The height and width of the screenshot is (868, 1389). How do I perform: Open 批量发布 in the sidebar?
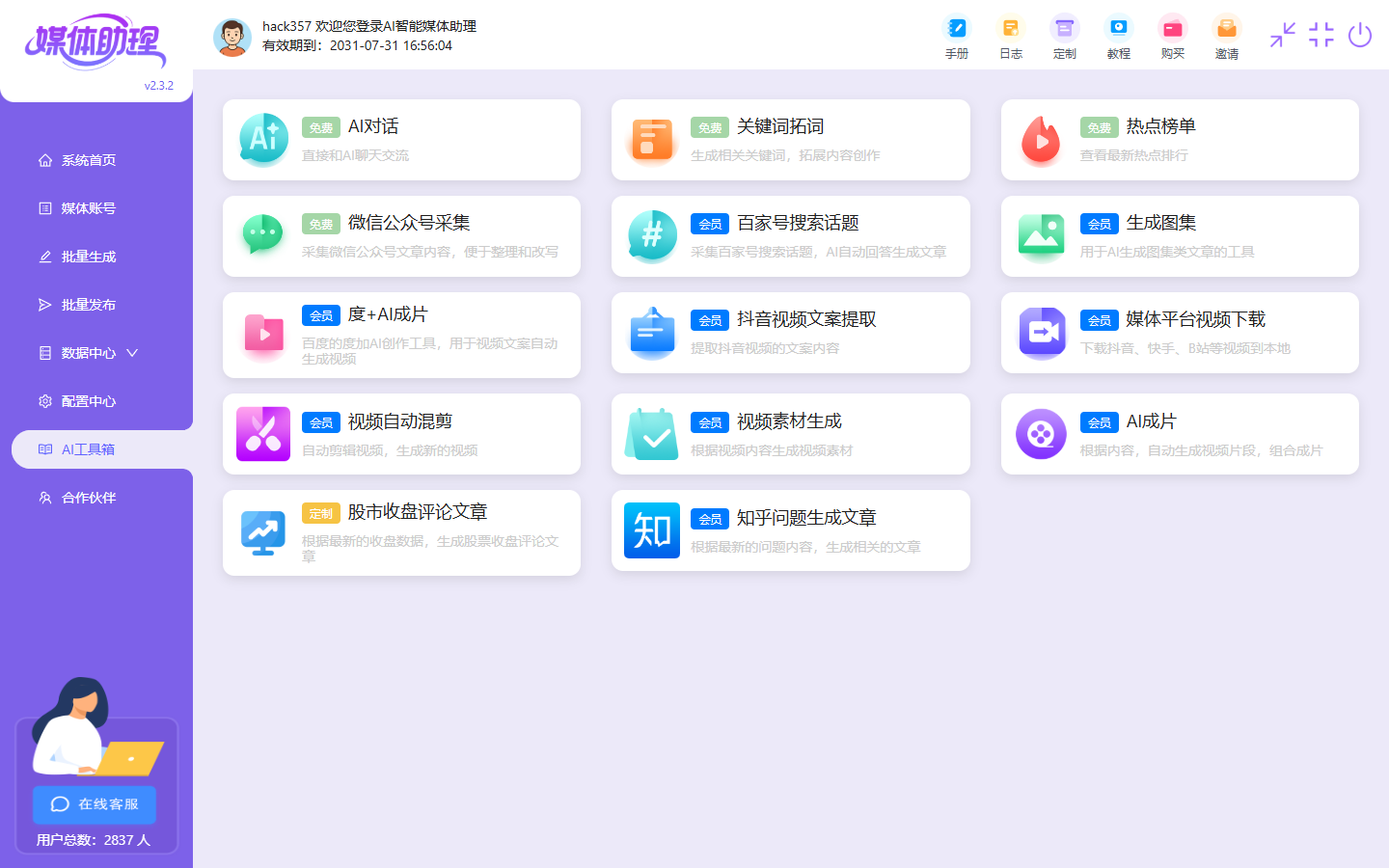click(89, 305)
